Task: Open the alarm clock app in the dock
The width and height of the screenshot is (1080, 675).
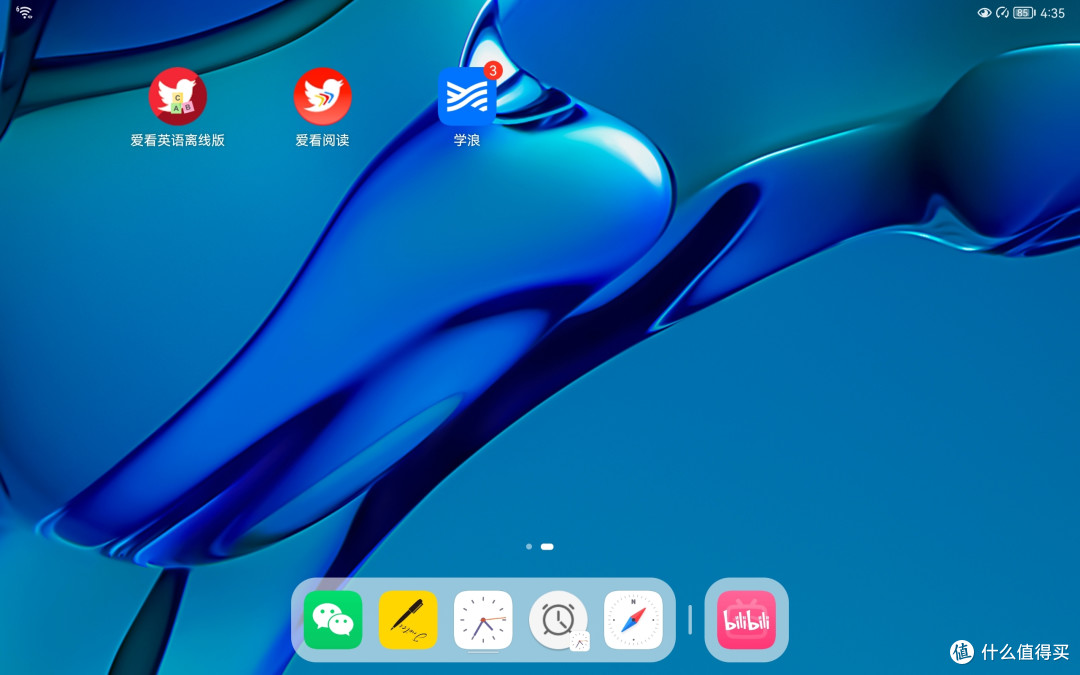Action: click(558, 620)
